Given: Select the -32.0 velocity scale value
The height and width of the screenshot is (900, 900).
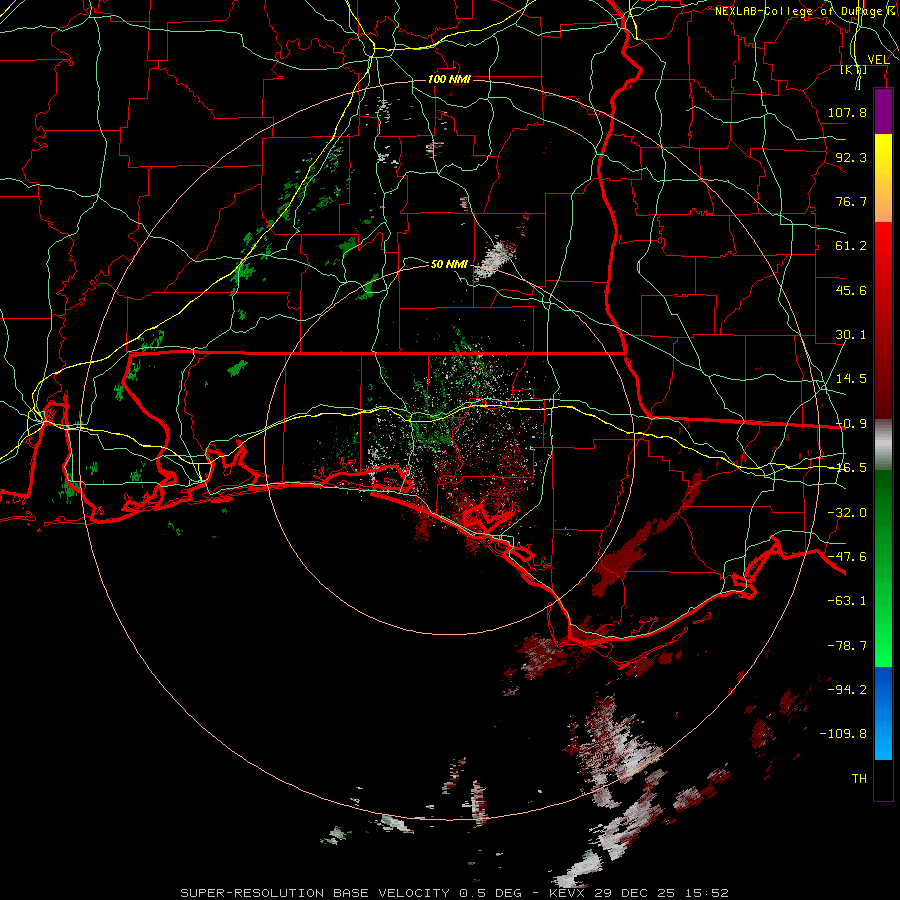Looking at the screenshot, I should click(847, 513).
